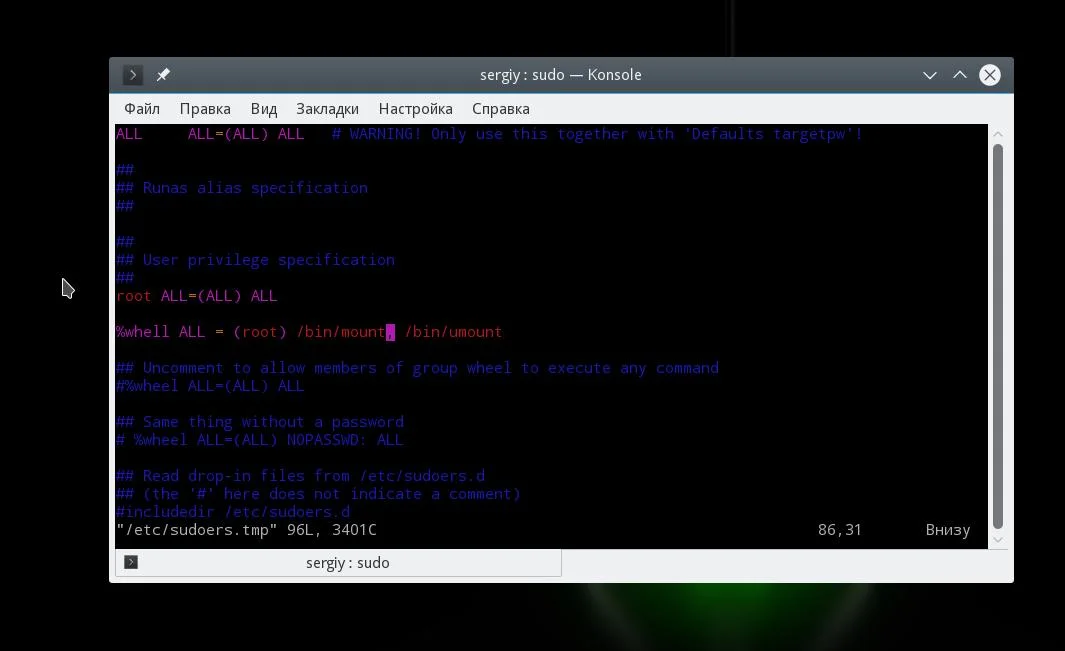This screenshot has height=651, width=1065.
Task: Click the scrollbar up arrow
Action: [998, 134]
